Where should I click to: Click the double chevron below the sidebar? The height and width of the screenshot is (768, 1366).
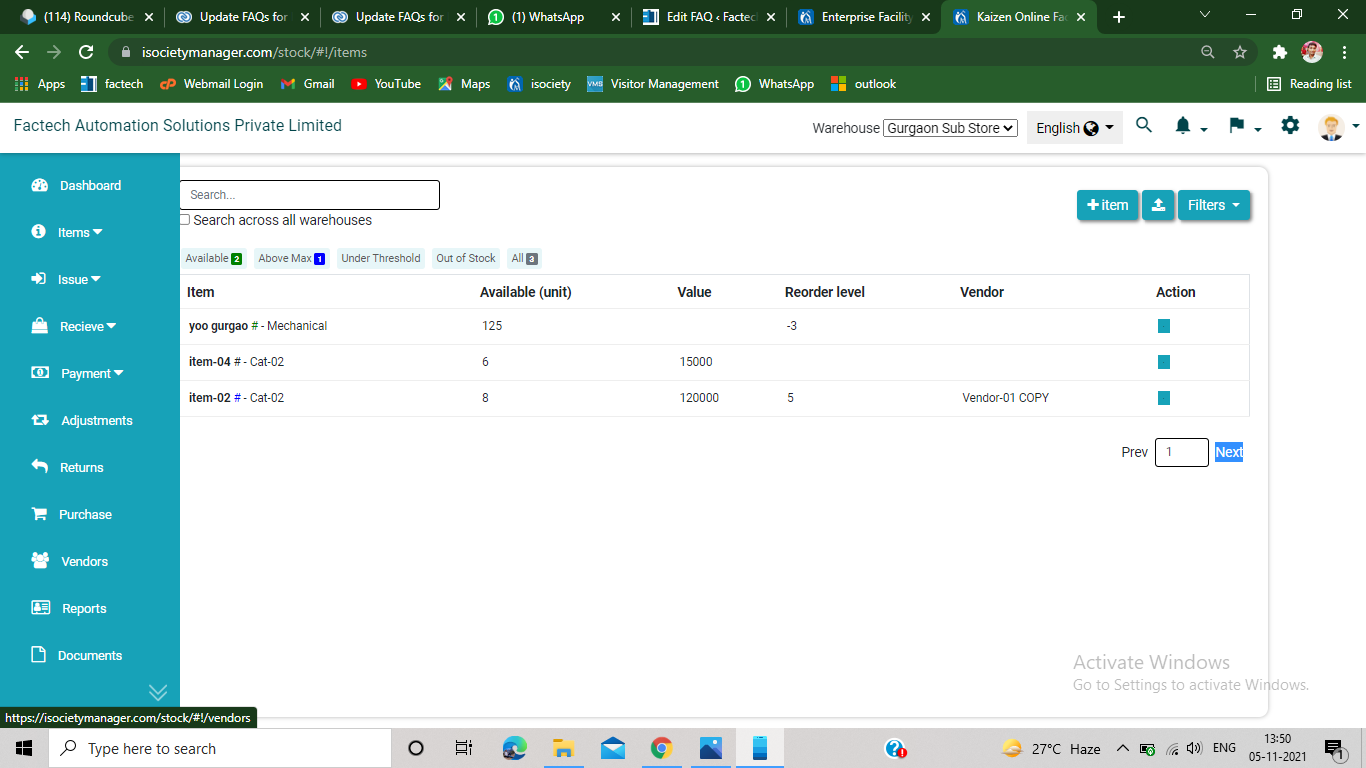click(x=158, y=692)
